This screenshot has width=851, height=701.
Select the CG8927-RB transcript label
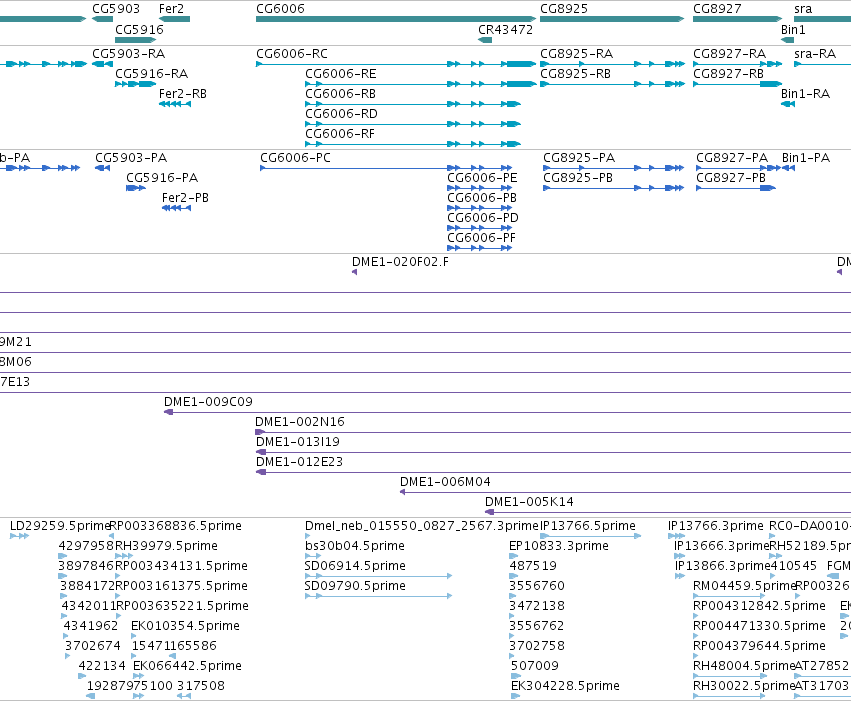tap(728, 74)
